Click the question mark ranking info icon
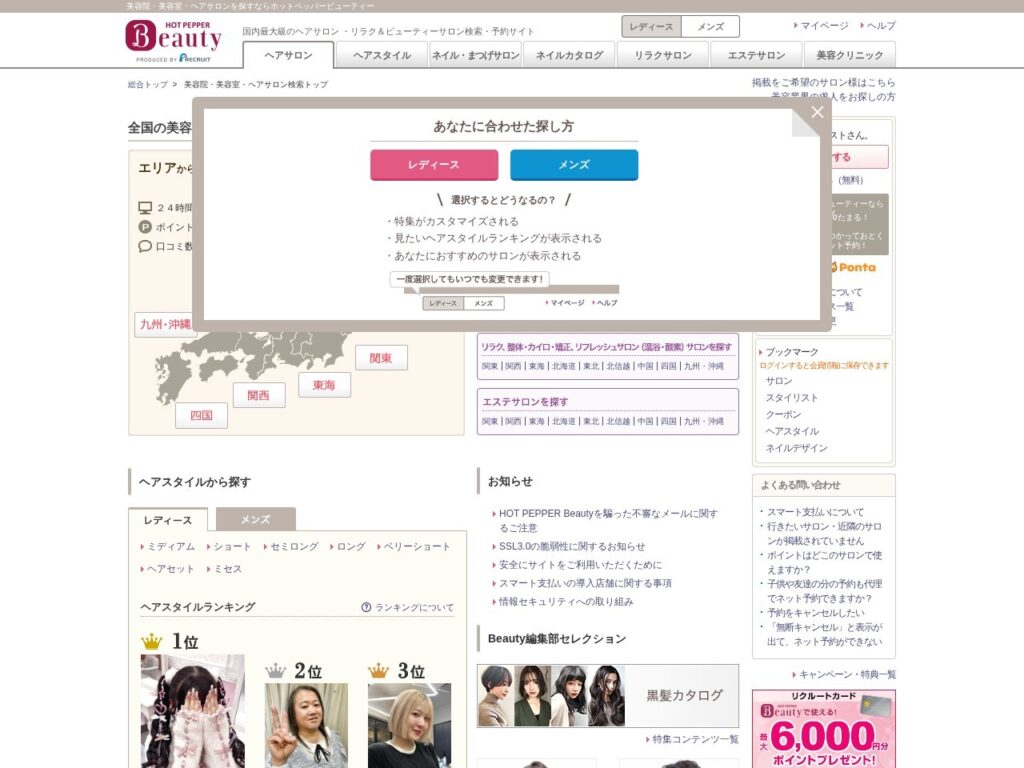Image resolution: width=1024 pixels, height=768 pixels. 366,607
